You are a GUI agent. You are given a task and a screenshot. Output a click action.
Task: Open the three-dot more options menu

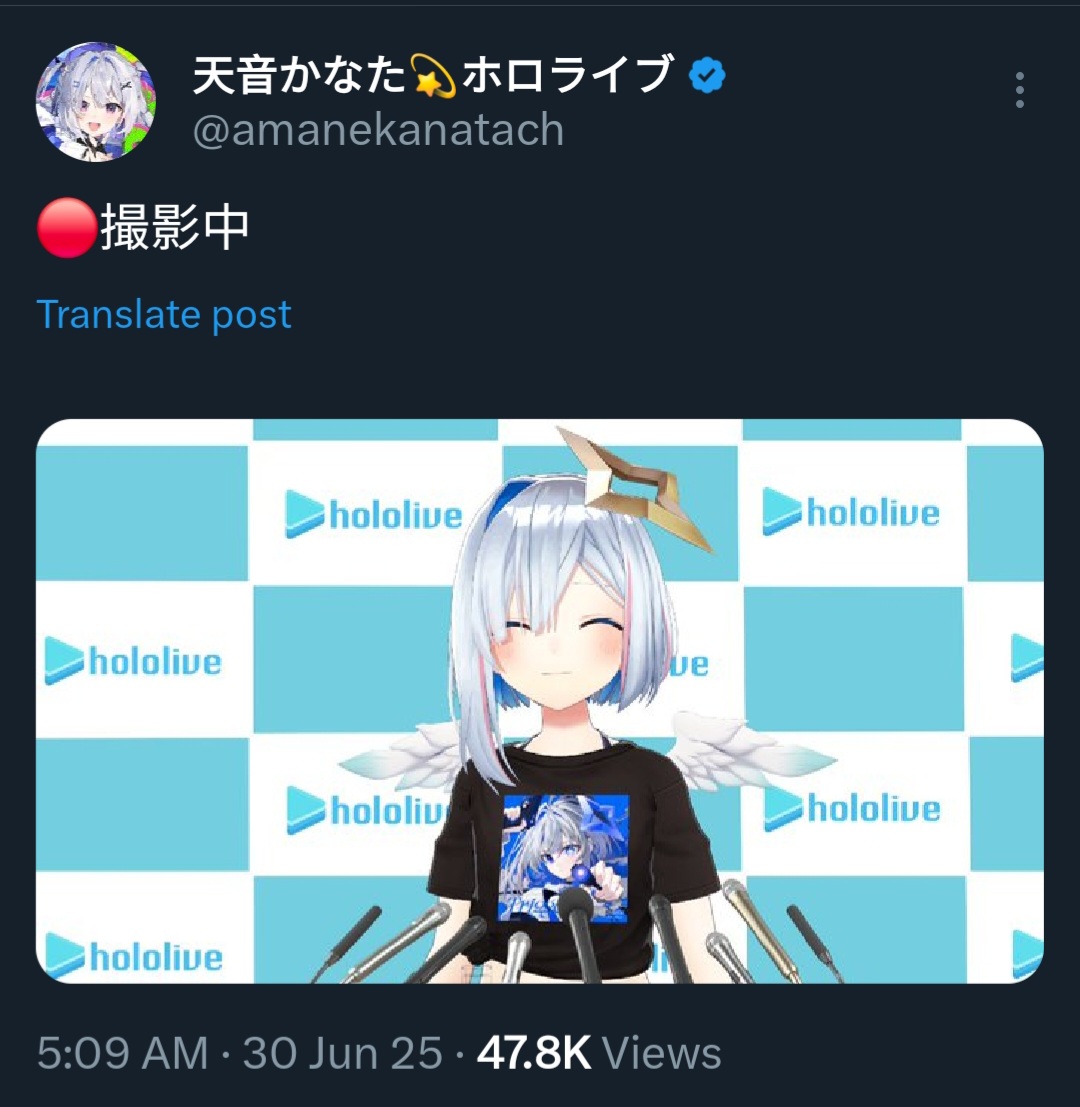1019,90
